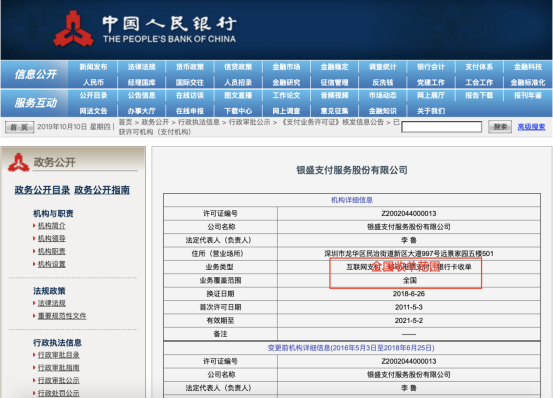The image size is (553, 398).
Task: Open the 机构职责 sidebar link
Action: pyautogui.click(x=51, y=251)
